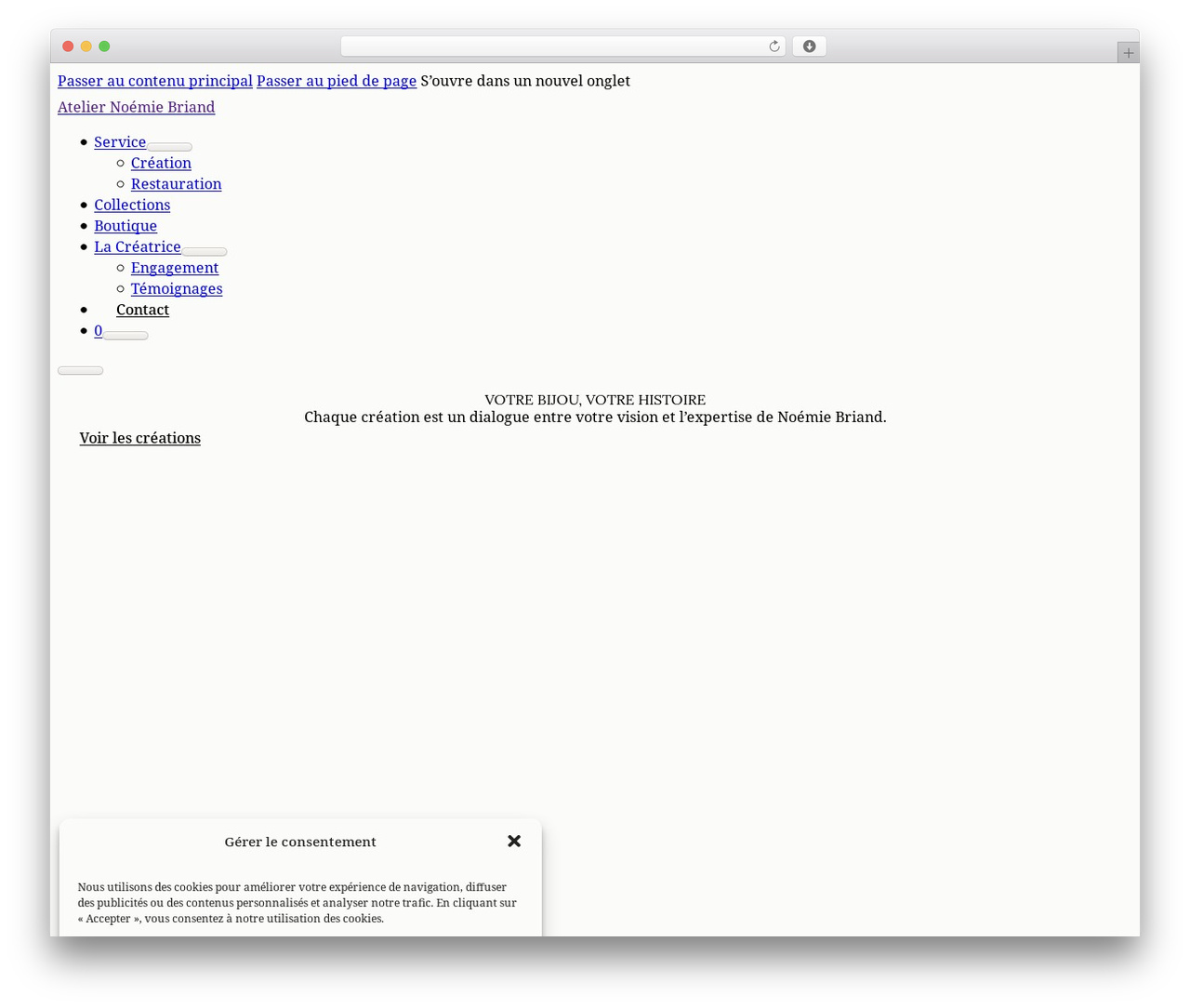1190x1008 pixels.
Task: Click the green macOS fullscreen window button
Action: 104,46
